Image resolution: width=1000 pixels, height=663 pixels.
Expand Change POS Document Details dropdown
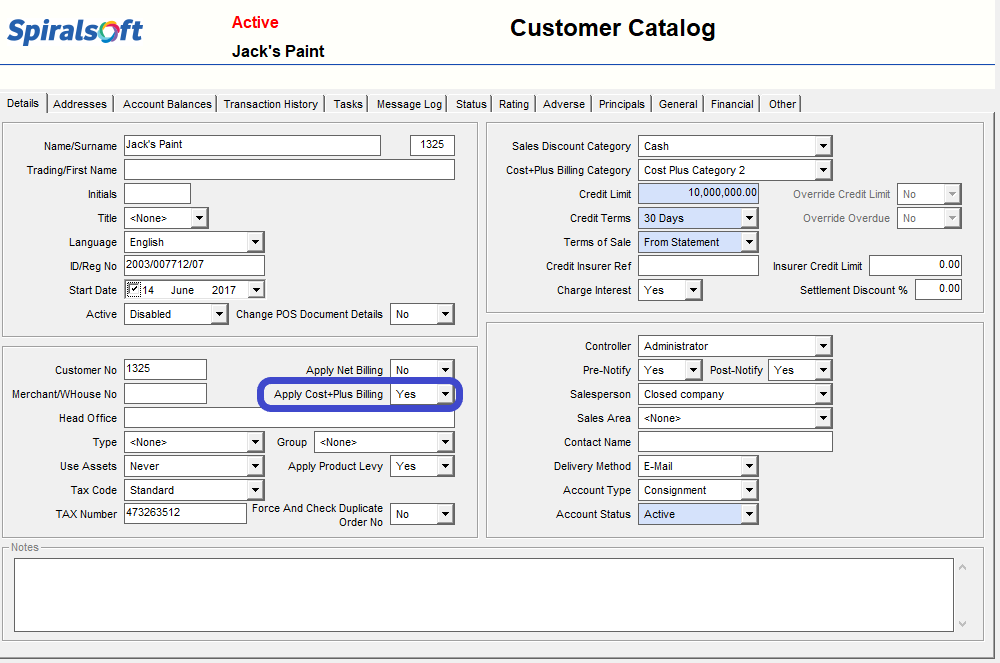pyautogui.click(x=445, y=314)
